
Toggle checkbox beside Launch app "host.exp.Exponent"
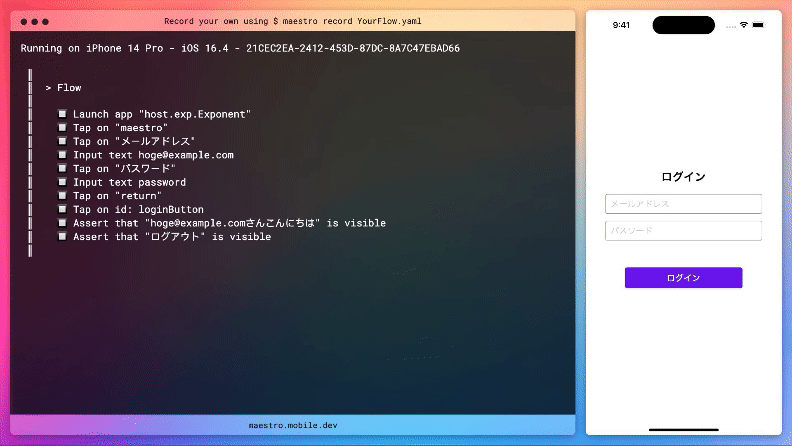coord(62,115)
